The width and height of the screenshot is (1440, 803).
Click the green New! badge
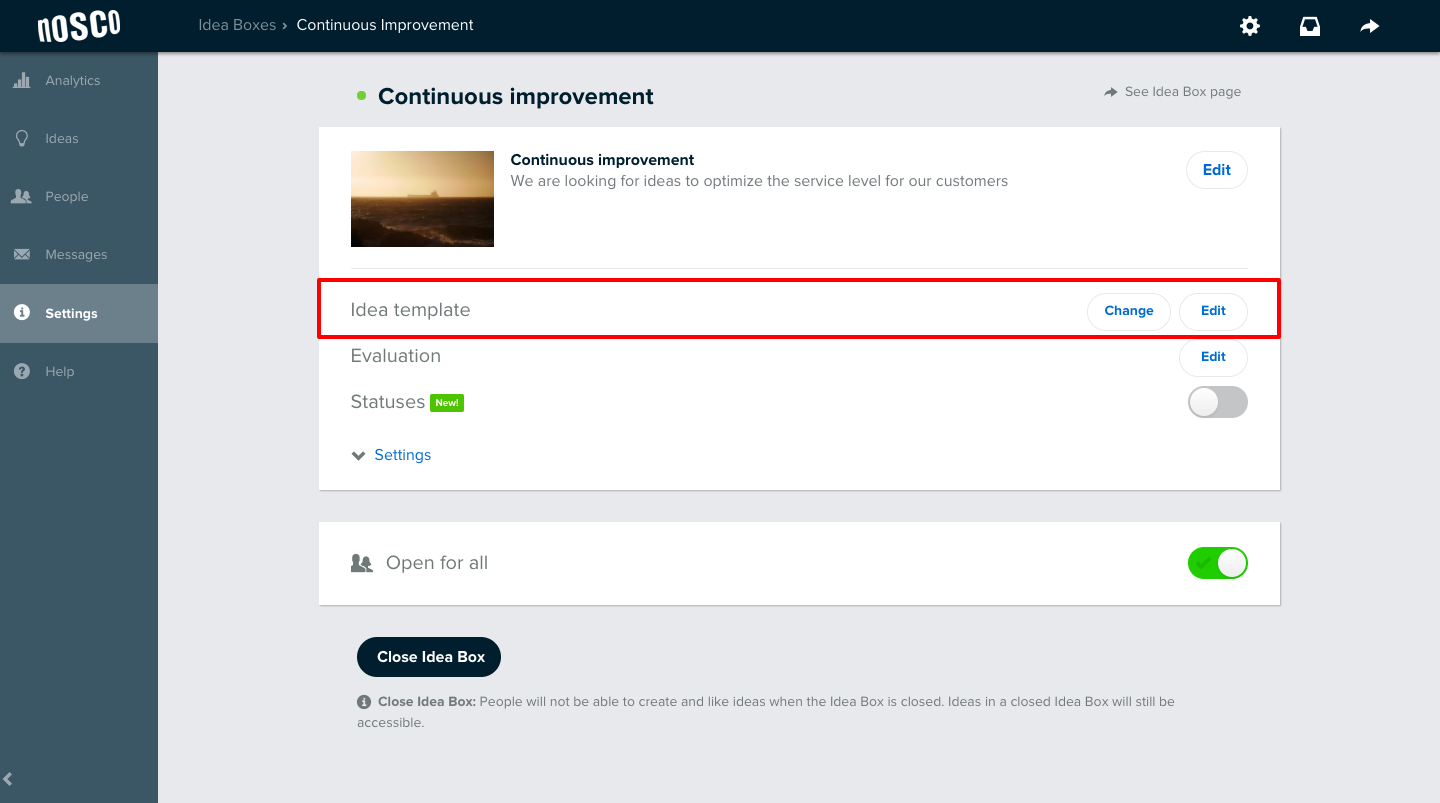[447, 403]
